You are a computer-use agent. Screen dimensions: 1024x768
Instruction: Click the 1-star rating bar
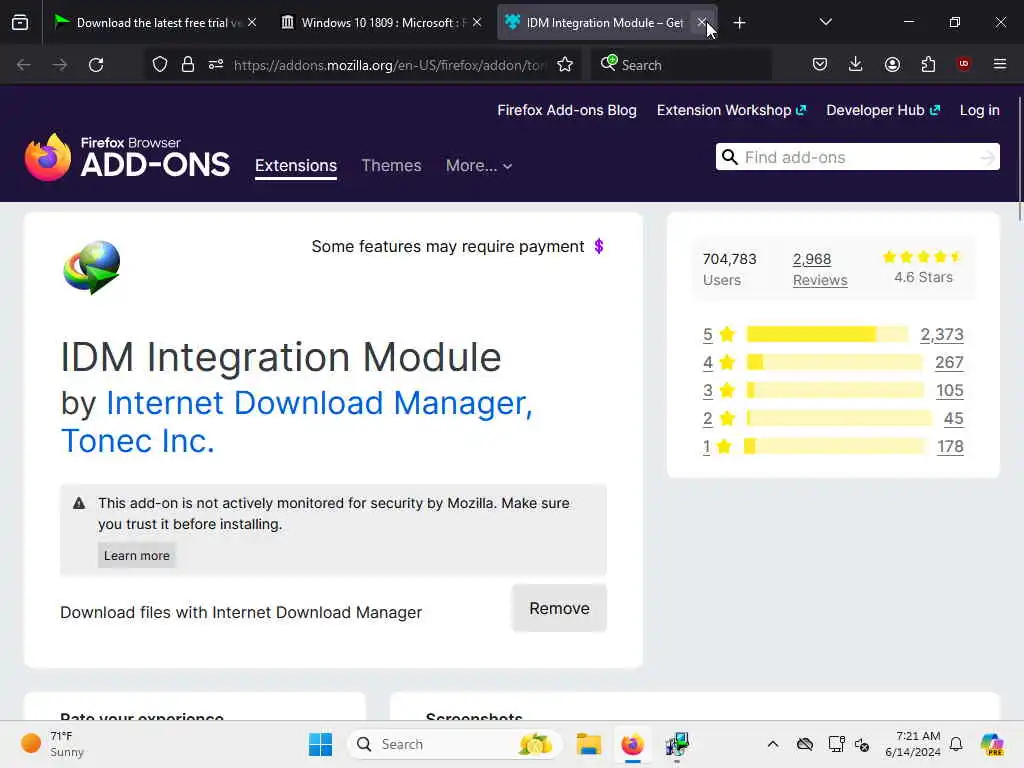click(x=835, y=447)
